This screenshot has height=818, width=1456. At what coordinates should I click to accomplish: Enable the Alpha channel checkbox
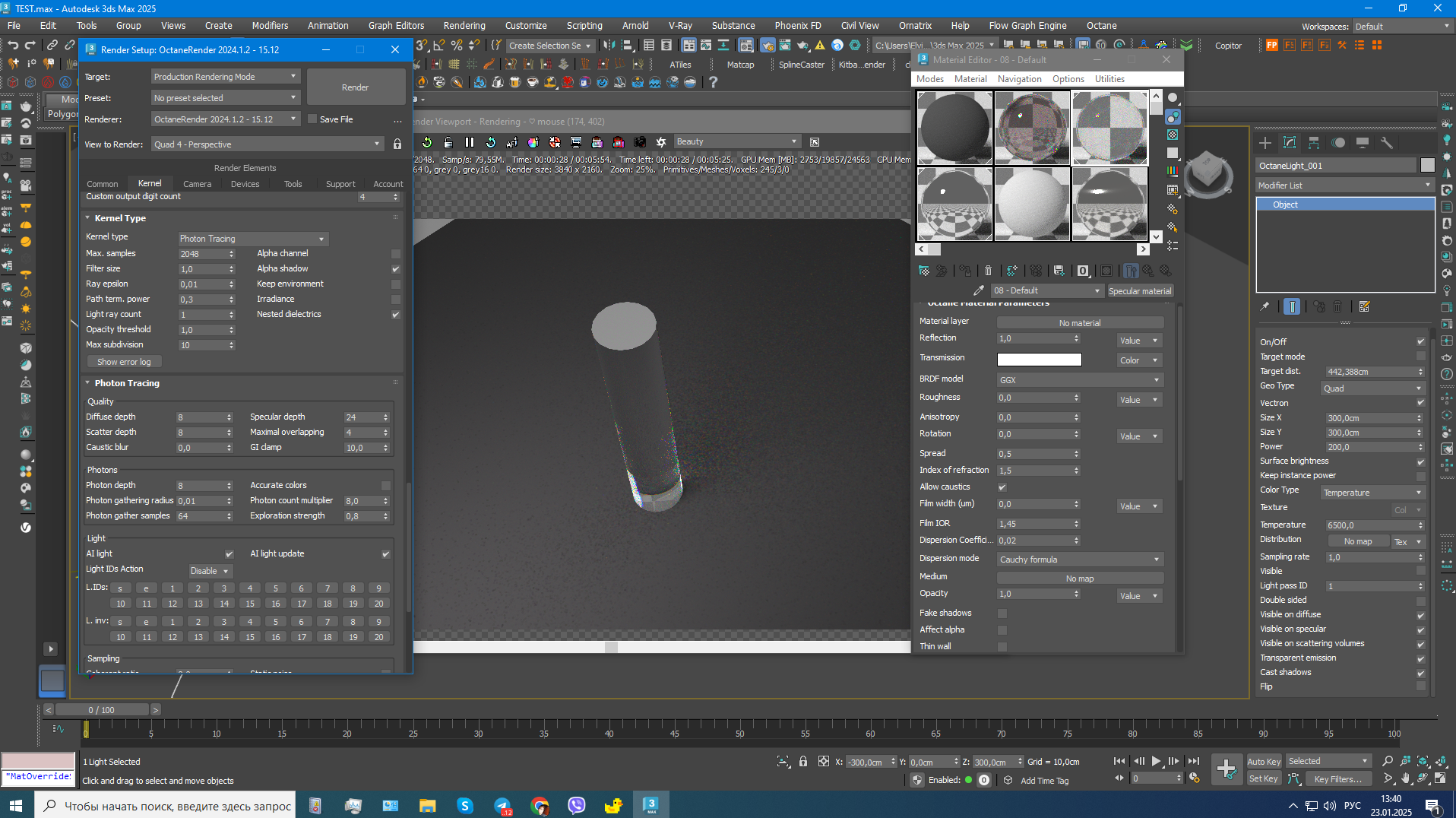[395, 254]
